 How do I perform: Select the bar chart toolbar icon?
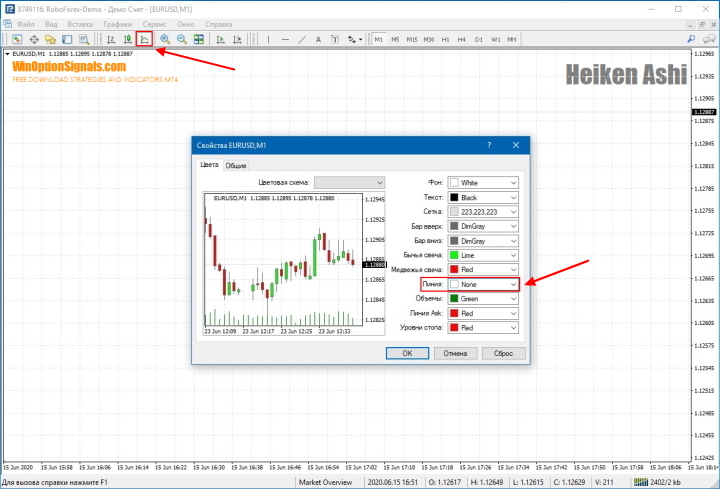pyautogui.click(x=111, y=39)
